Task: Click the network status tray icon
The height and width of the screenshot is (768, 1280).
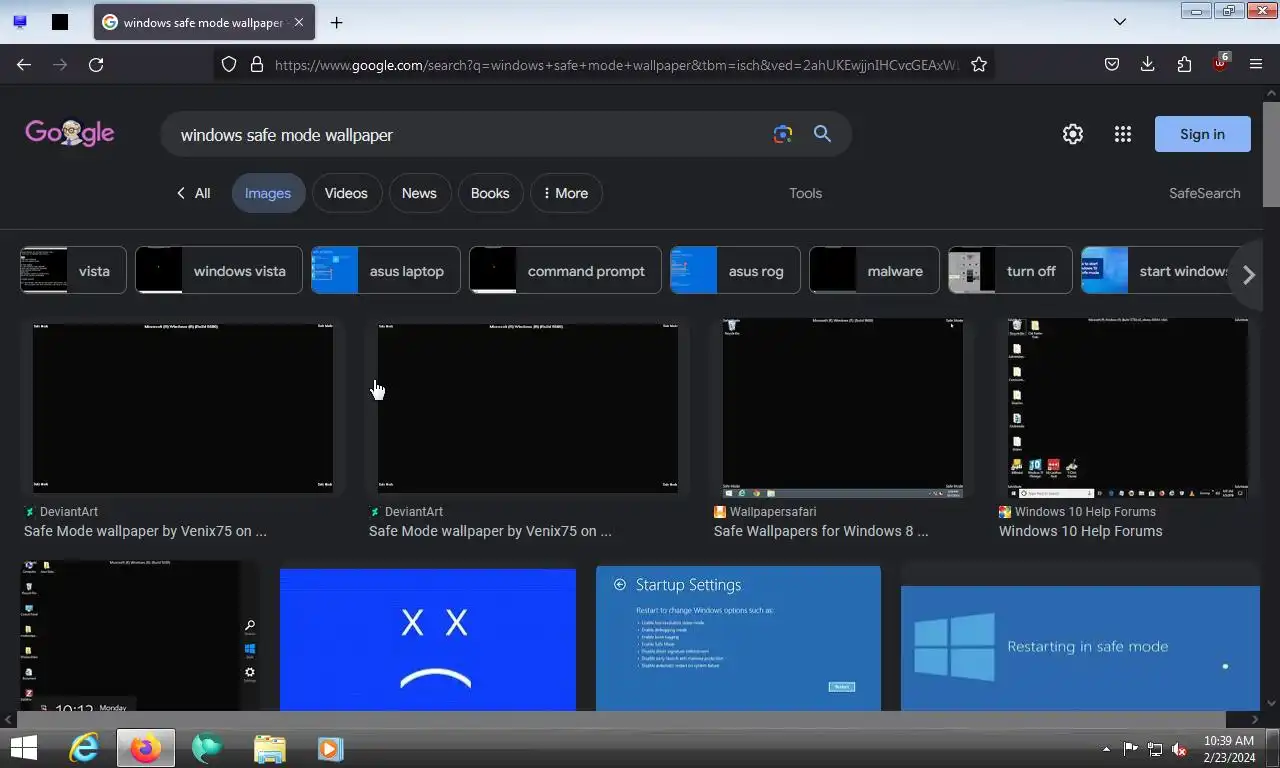Action: [x=1155, y=749]
